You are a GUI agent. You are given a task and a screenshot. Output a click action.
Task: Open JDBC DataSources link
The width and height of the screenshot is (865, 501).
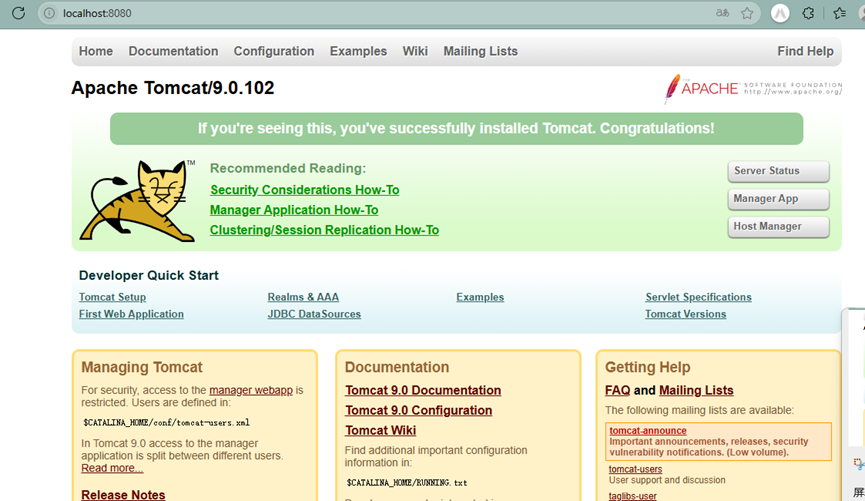[x=314, y=314]
